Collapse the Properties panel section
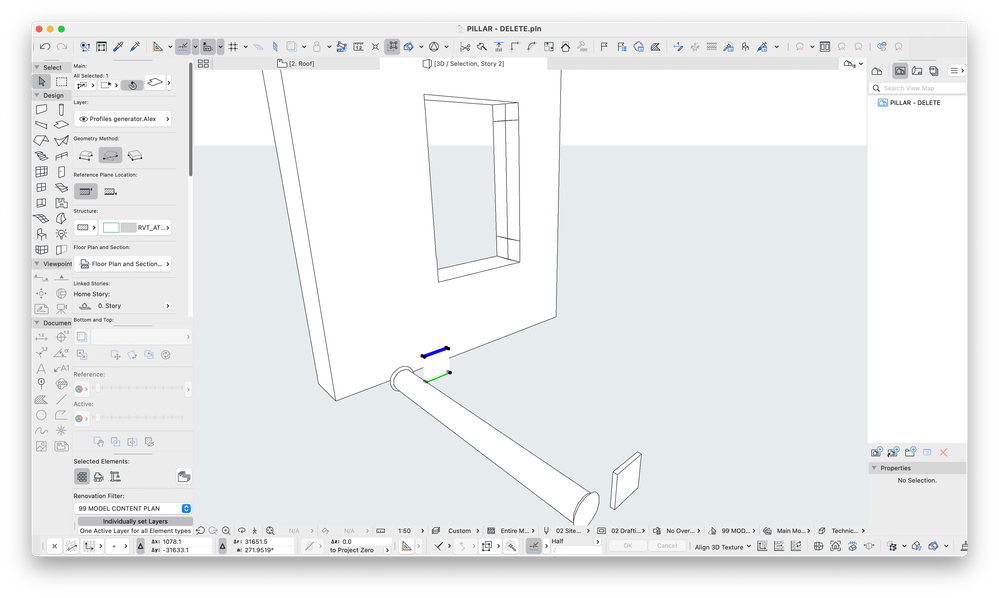 [x=874, y=467]
